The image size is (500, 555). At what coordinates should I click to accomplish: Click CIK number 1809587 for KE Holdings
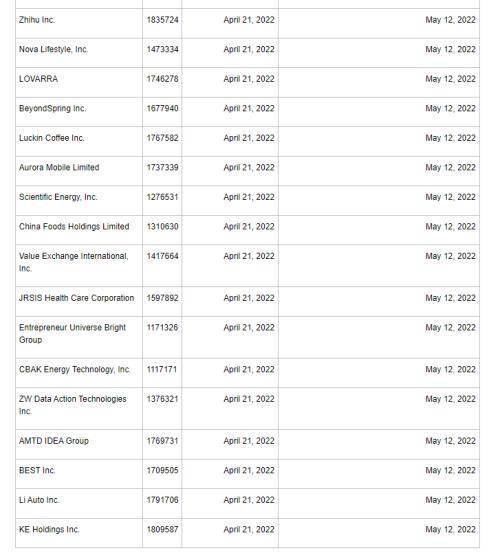coord(162,529)
